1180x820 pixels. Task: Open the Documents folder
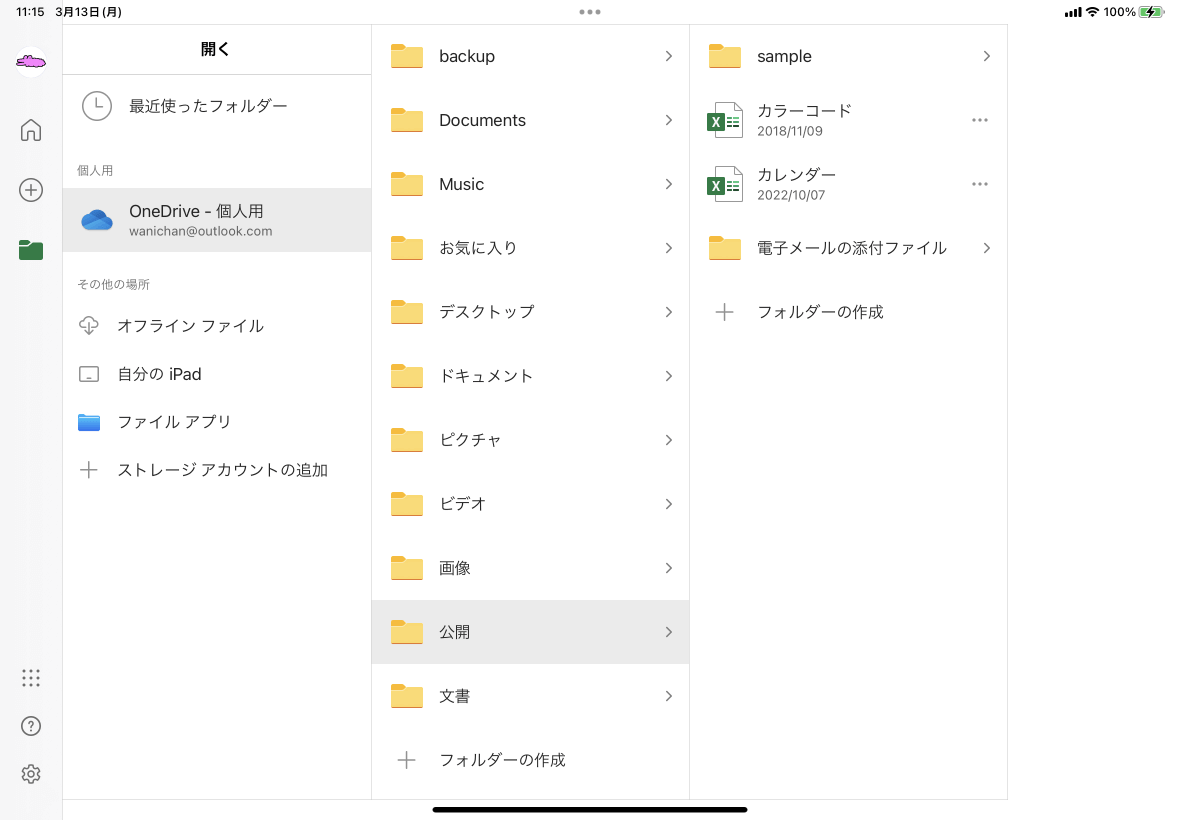[482, 120]
